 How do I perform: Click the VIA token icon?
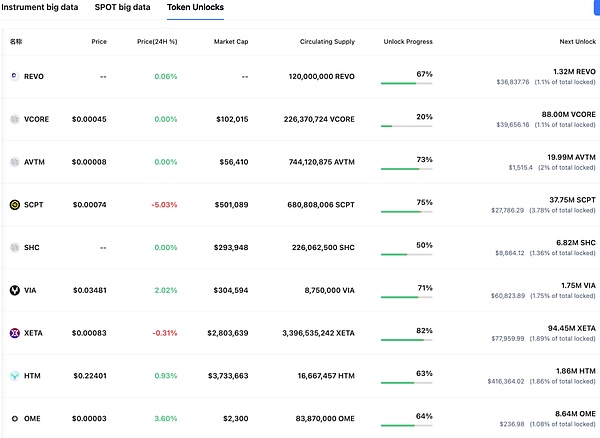14,290
